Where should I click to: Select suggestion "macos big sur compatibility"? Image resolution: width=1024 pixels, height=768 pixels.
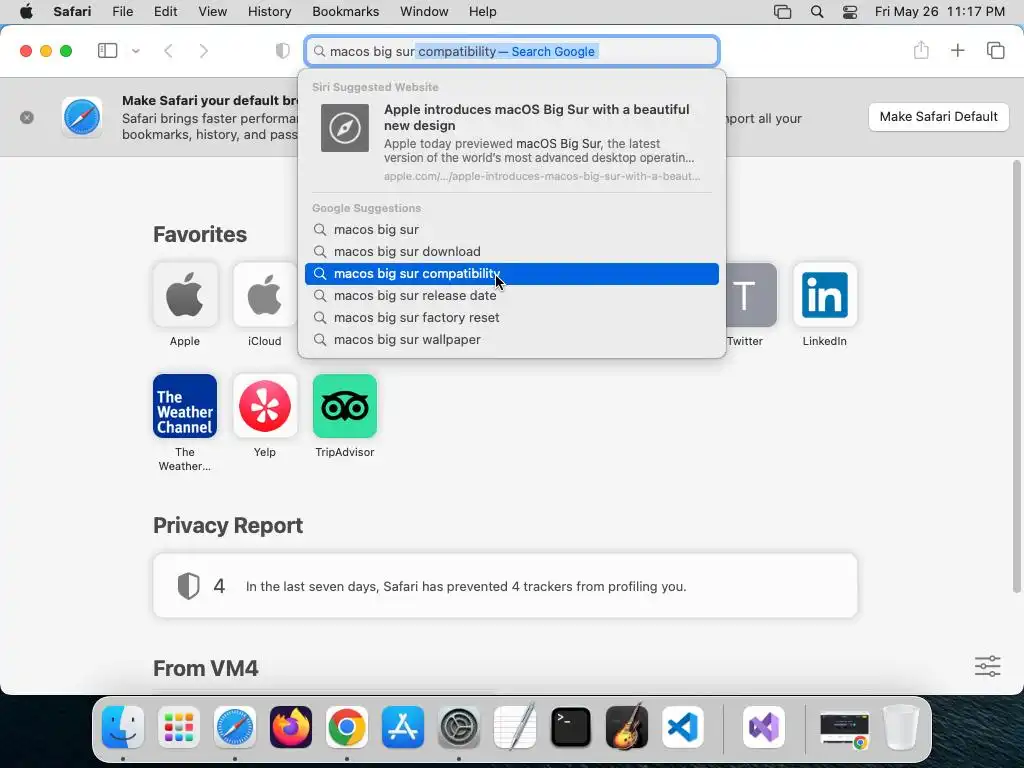point(512,274)
